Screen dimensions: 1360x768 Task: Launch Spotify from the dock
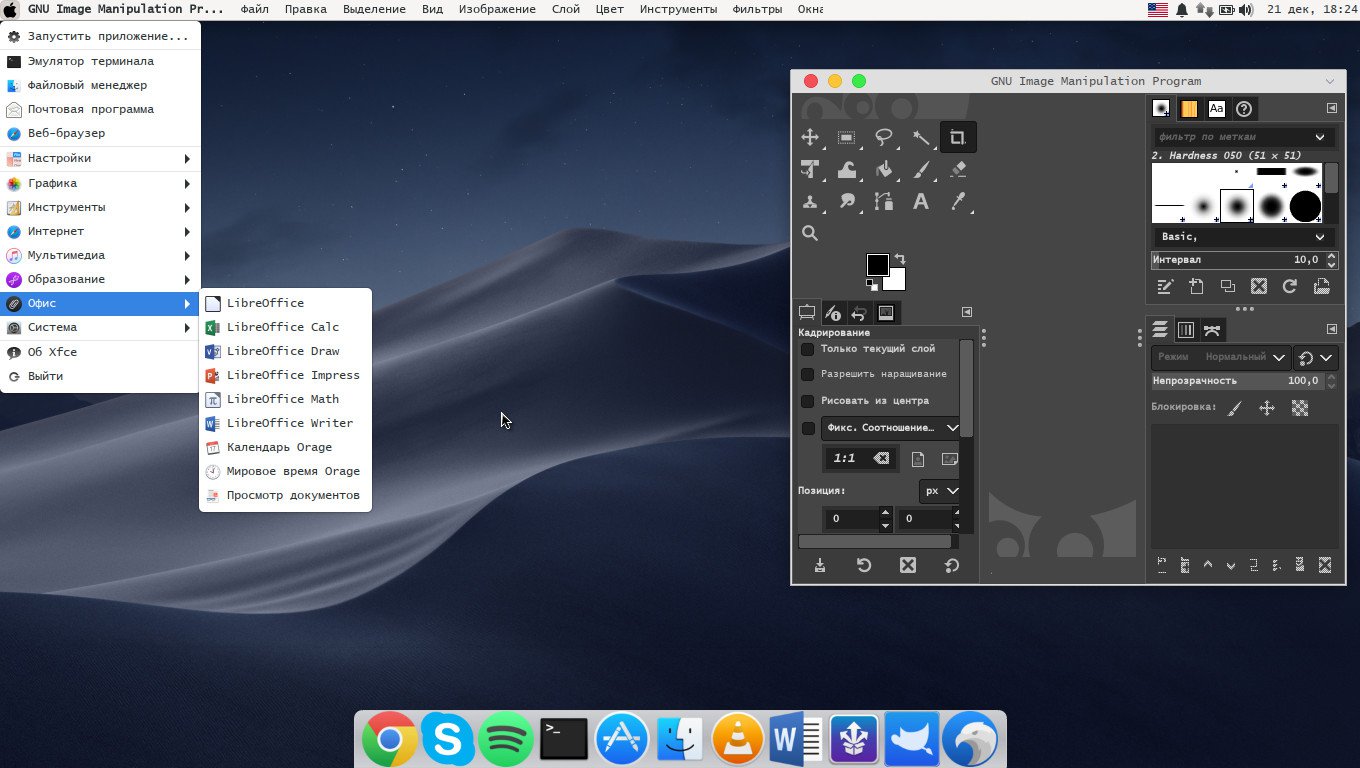[x=506, y=740]
